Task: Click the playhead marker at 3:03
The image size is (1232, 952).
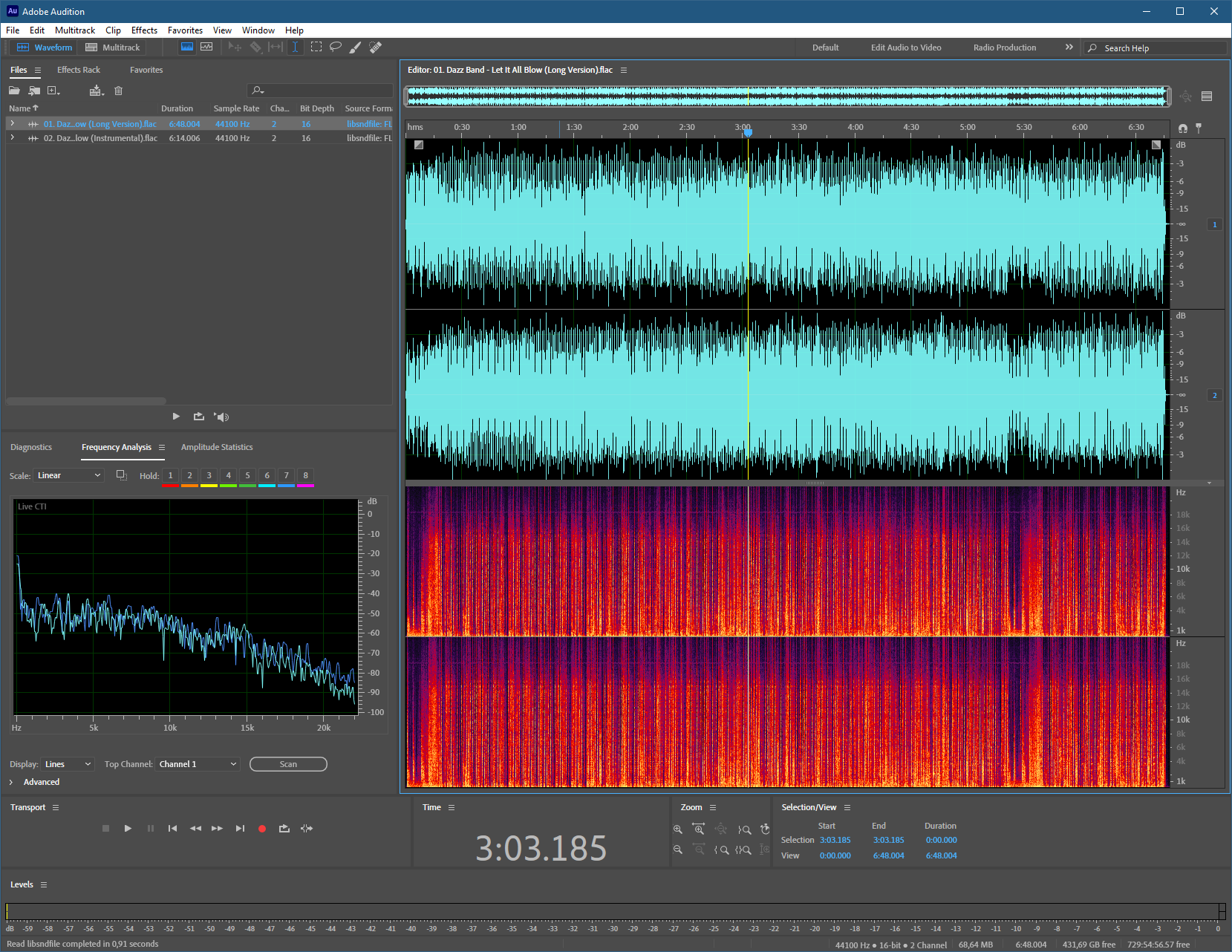Action: click(x=748, y=132)
